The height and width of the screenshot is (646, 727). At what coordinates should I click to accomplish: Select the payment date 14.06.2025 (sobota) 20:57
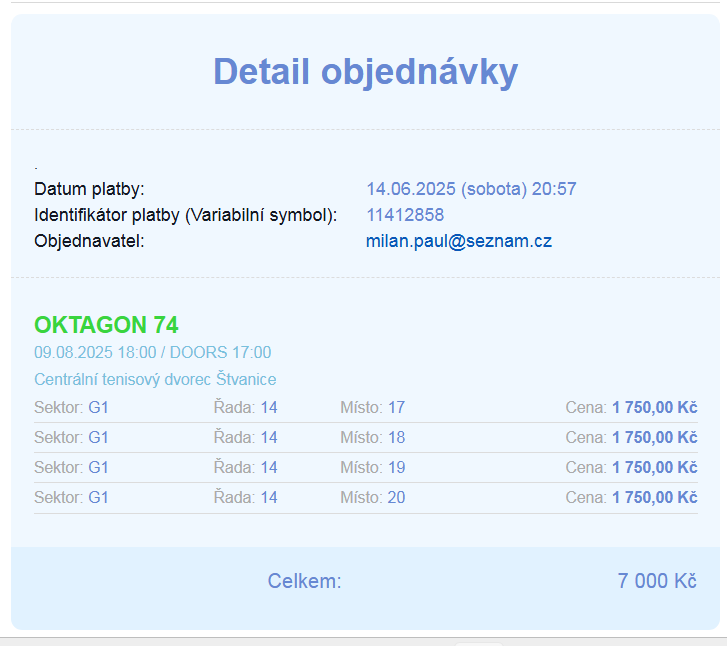(471, 189)
